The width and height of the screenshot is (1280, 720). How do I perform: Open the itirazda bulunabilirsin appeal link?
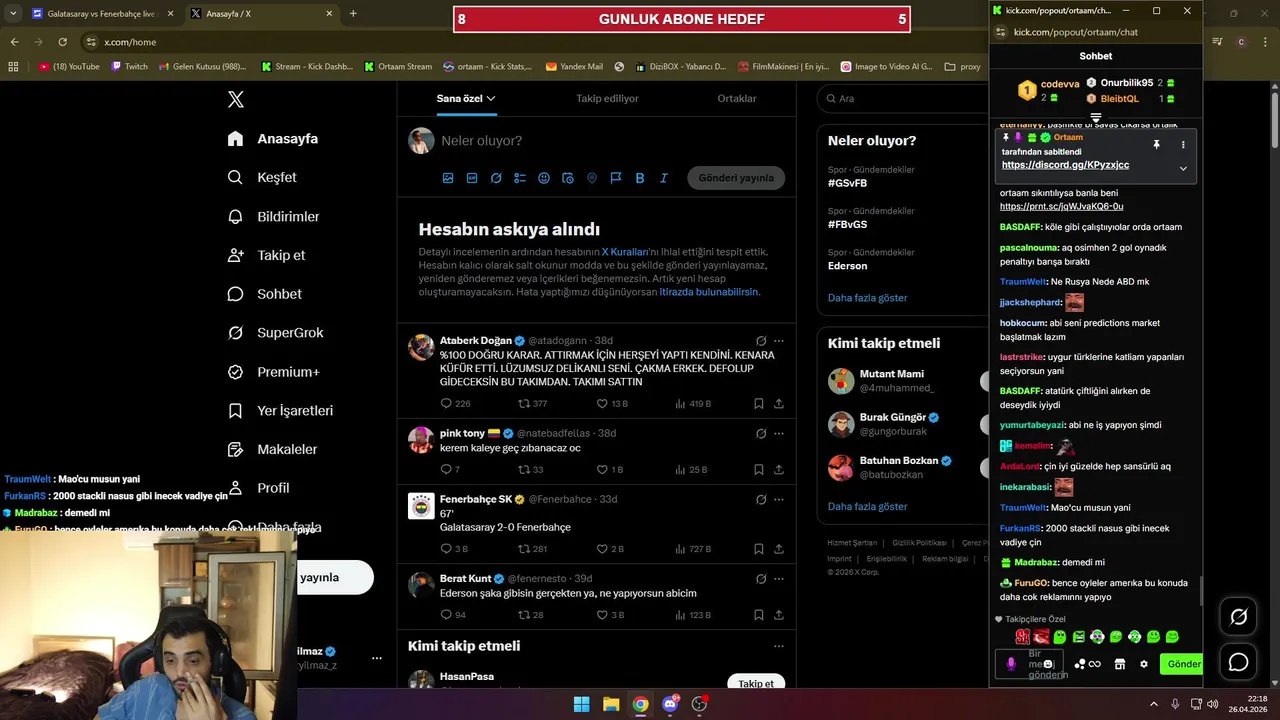click(709, 292)
